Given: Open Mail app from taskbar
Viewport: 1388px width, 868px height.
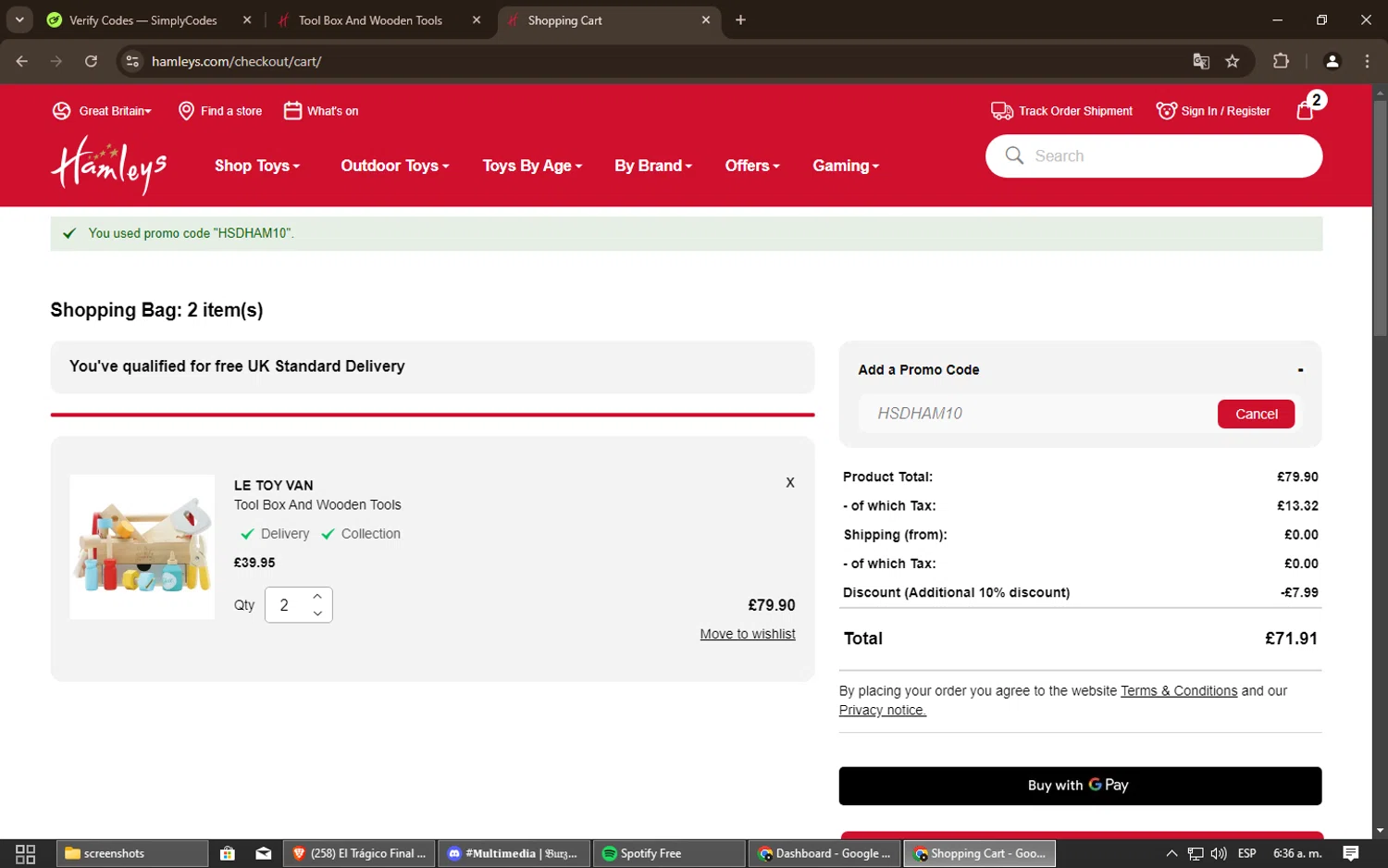Looking at the screenshot, I should point(264,853).
